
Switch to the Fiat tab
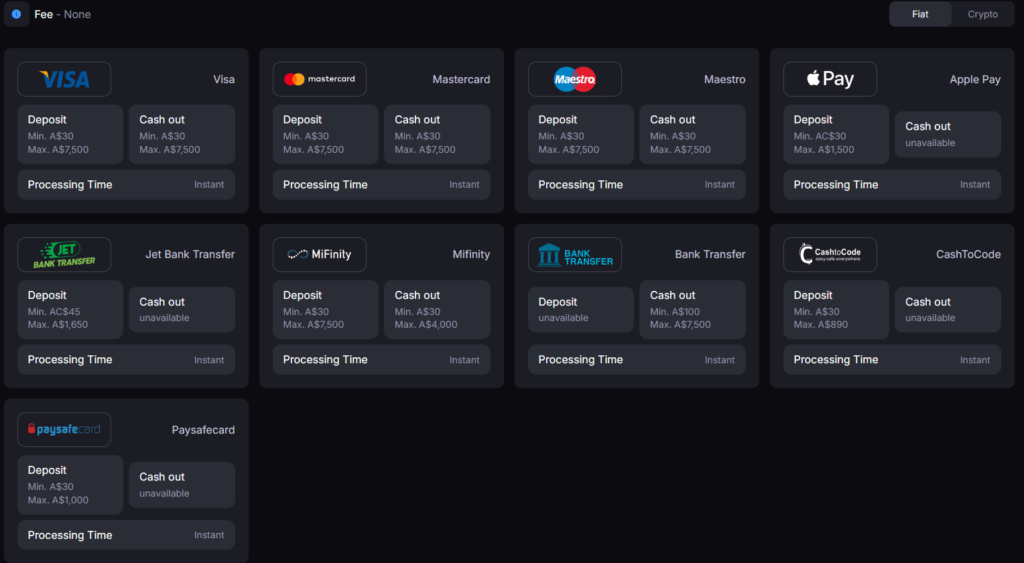tap(920, 14)
